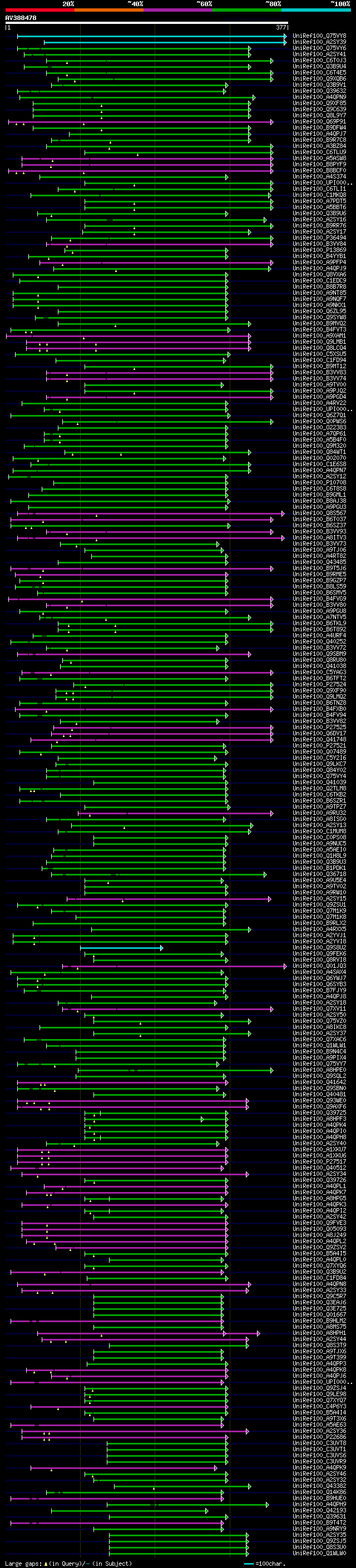Select hit UniRef100_C1MUM8

tap(319, 831)
